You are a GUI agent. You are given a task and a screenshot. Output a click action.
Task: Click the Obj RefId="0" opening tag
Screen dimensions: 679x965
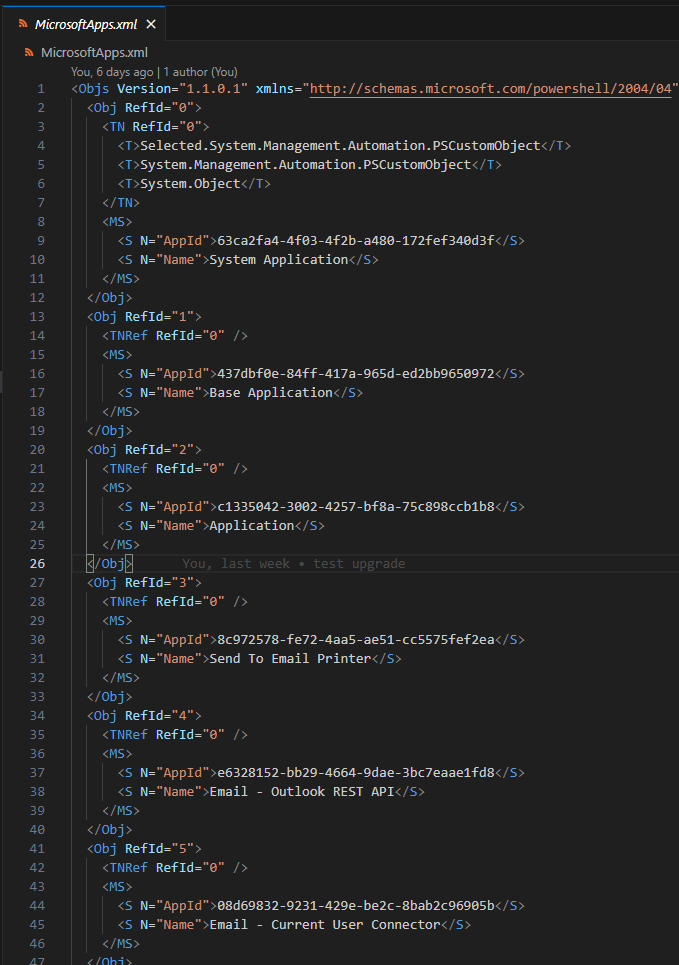pyautogui.click(x=144, y=108)
